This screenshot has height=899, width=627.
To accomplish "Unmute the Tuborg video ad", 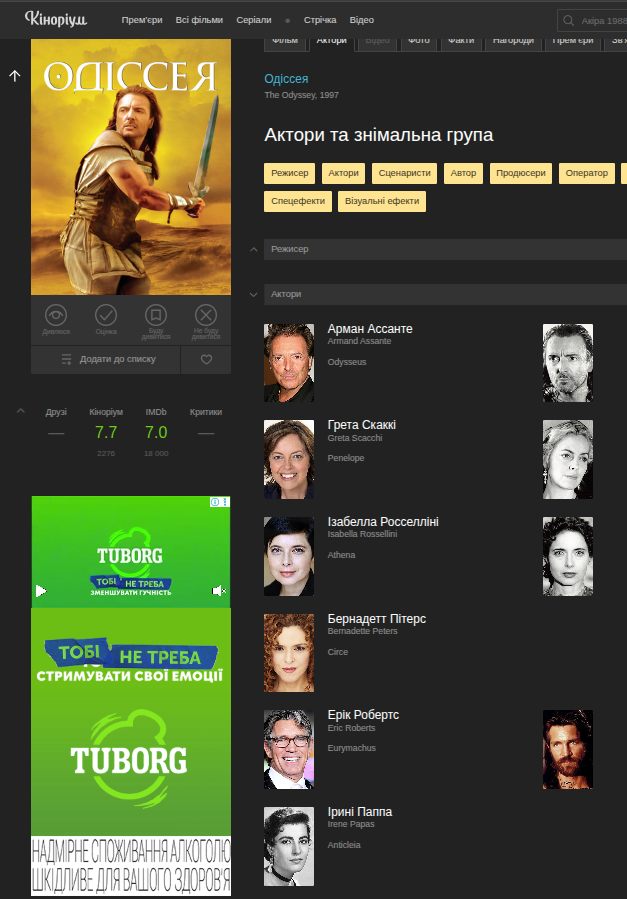I will (x=219, y=591).
